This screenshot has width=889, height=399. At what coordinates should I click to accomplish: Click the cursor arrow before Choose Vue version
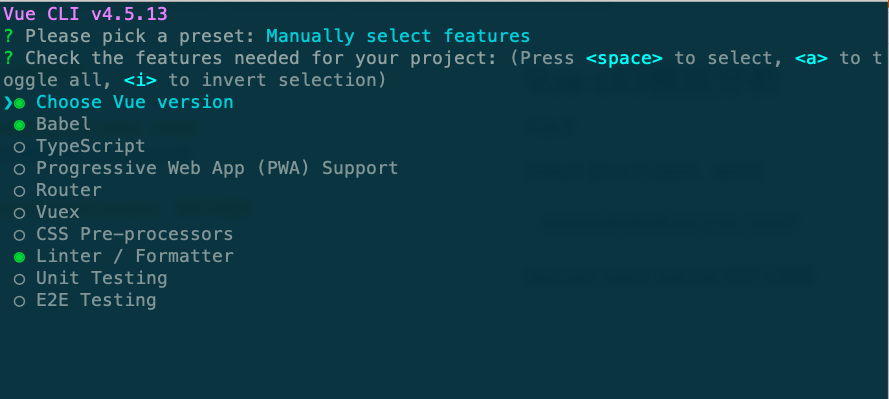coord(8,103)
